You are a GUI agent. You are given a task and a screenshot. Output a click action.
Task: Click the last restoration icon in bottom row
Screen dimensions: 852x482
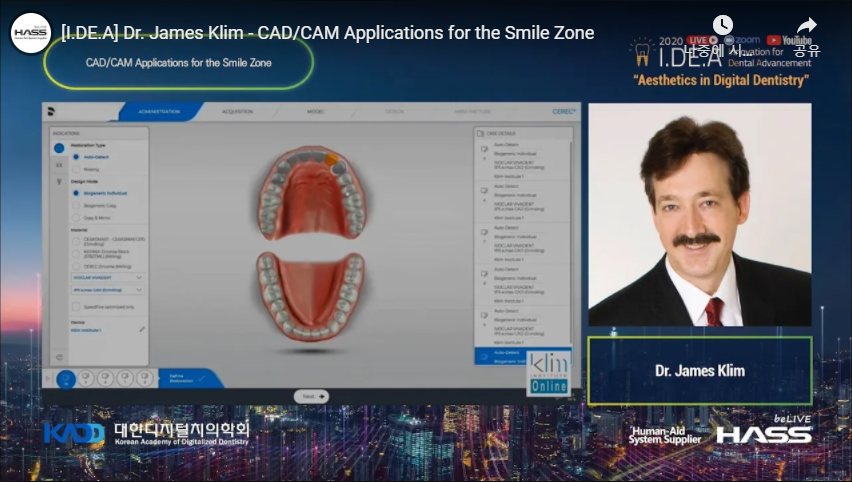(143, 379)
